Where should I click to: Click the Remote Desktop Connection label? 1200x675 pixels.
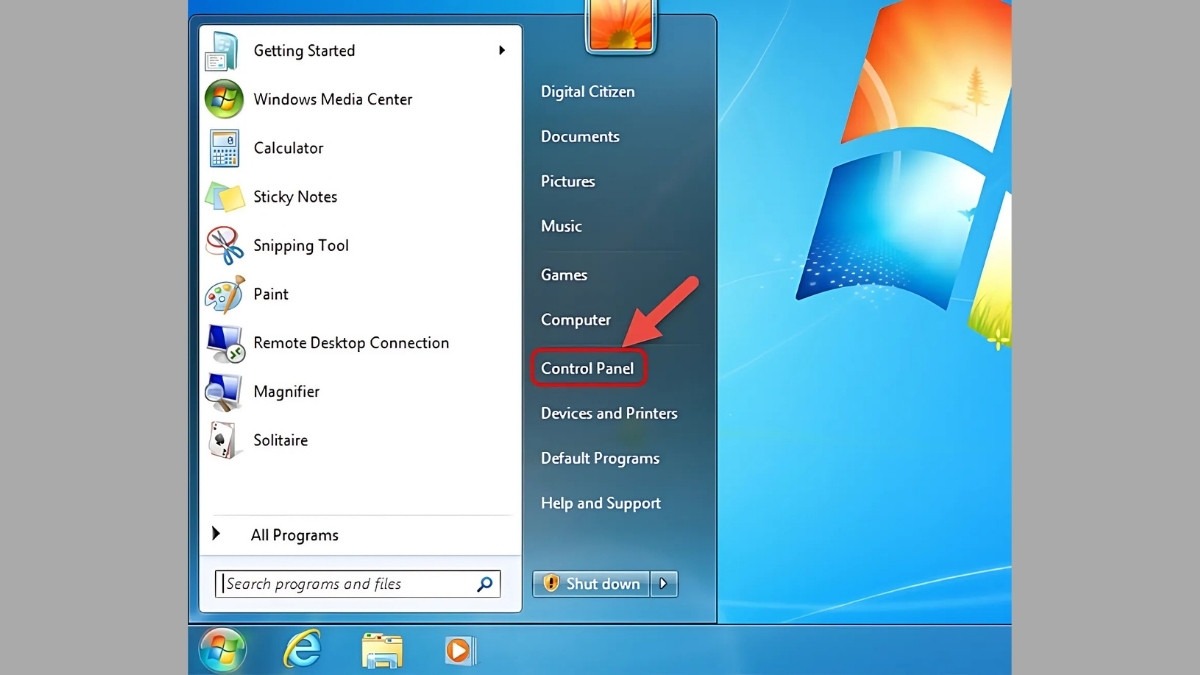pos(351,343)
